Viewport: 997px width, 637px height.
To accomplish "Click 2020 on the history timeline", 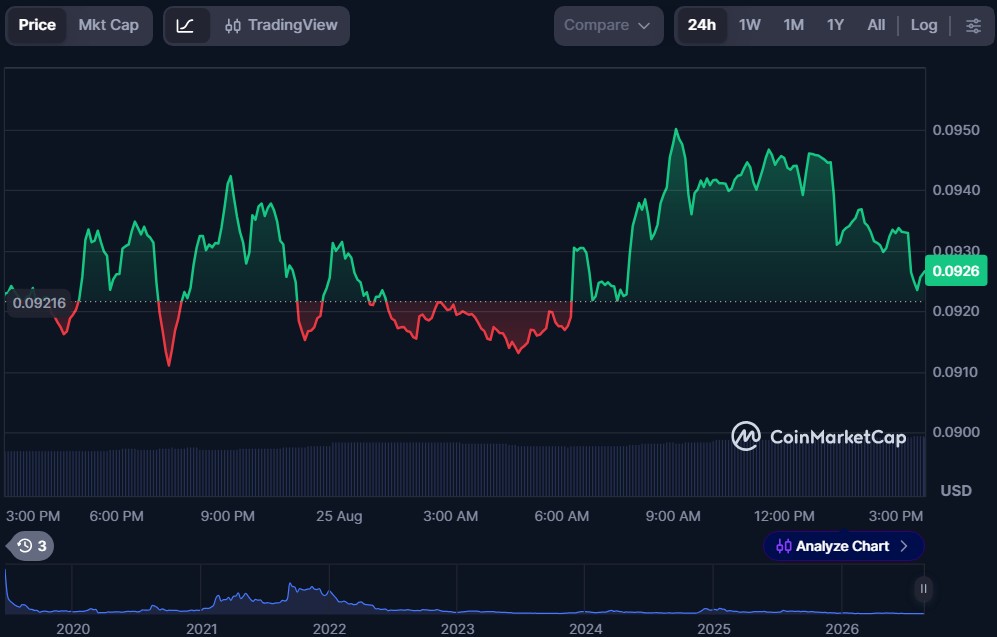I will [x=73, y=629].
